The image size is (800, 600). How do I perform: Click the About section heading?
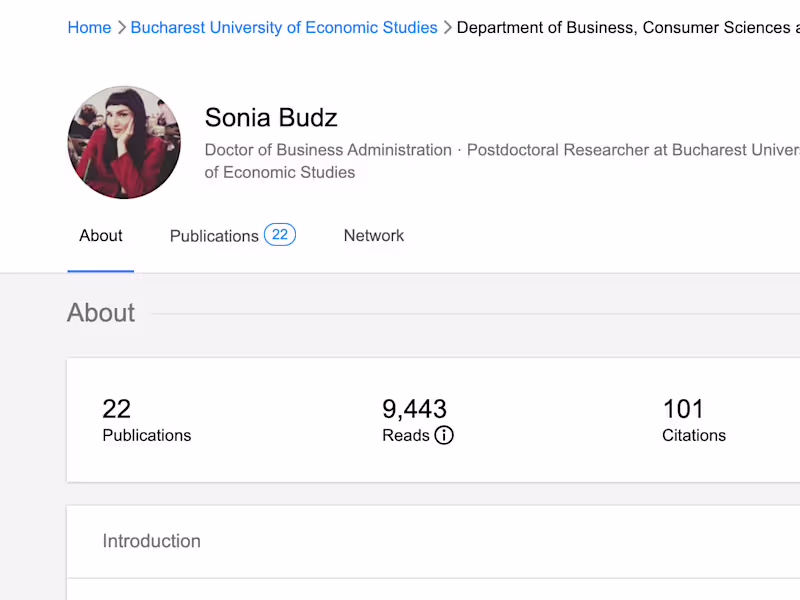click(101, 313)
